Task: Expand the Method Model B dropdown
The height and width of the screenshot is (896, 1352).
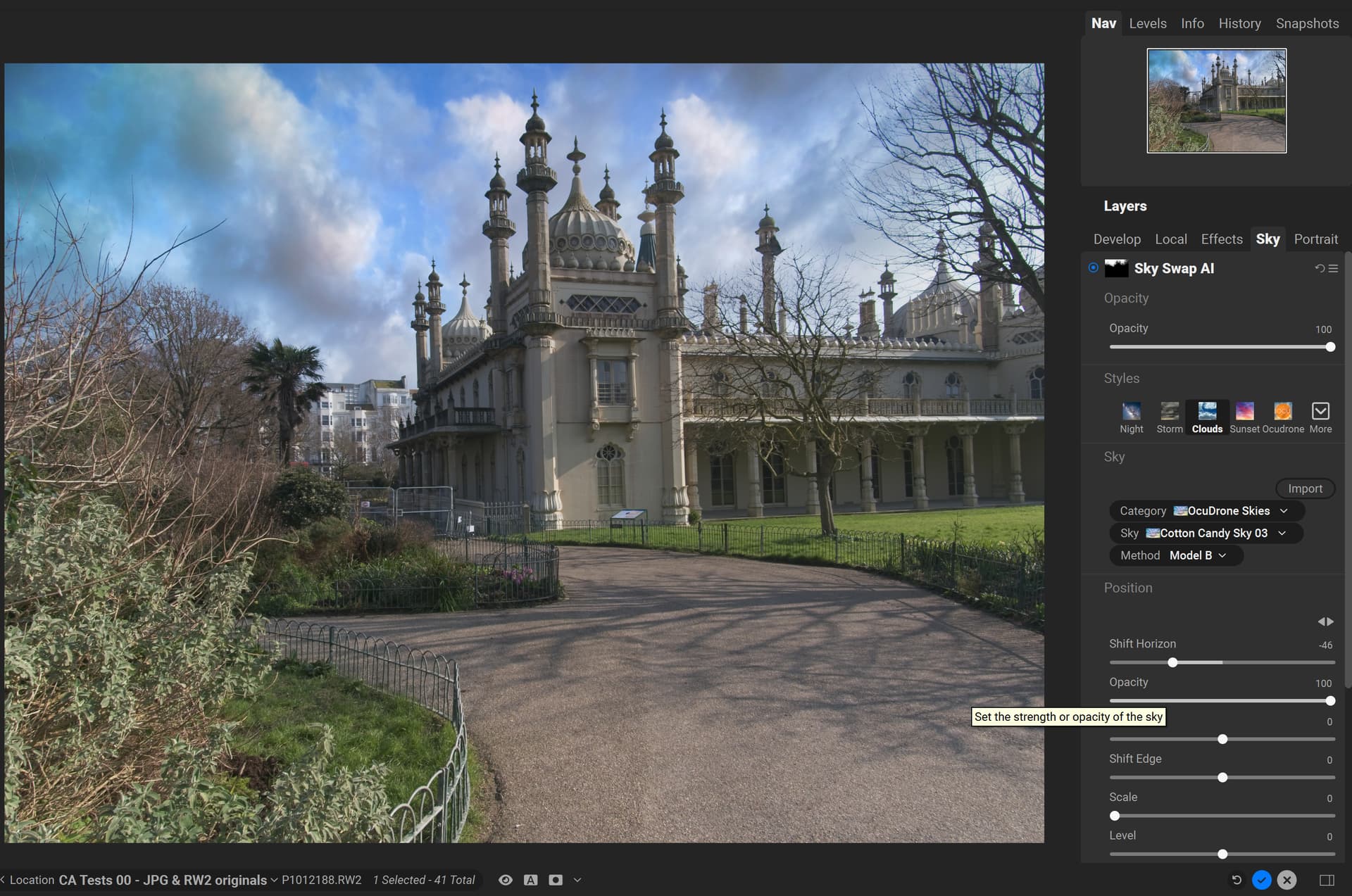Action: coord(1176,555)
